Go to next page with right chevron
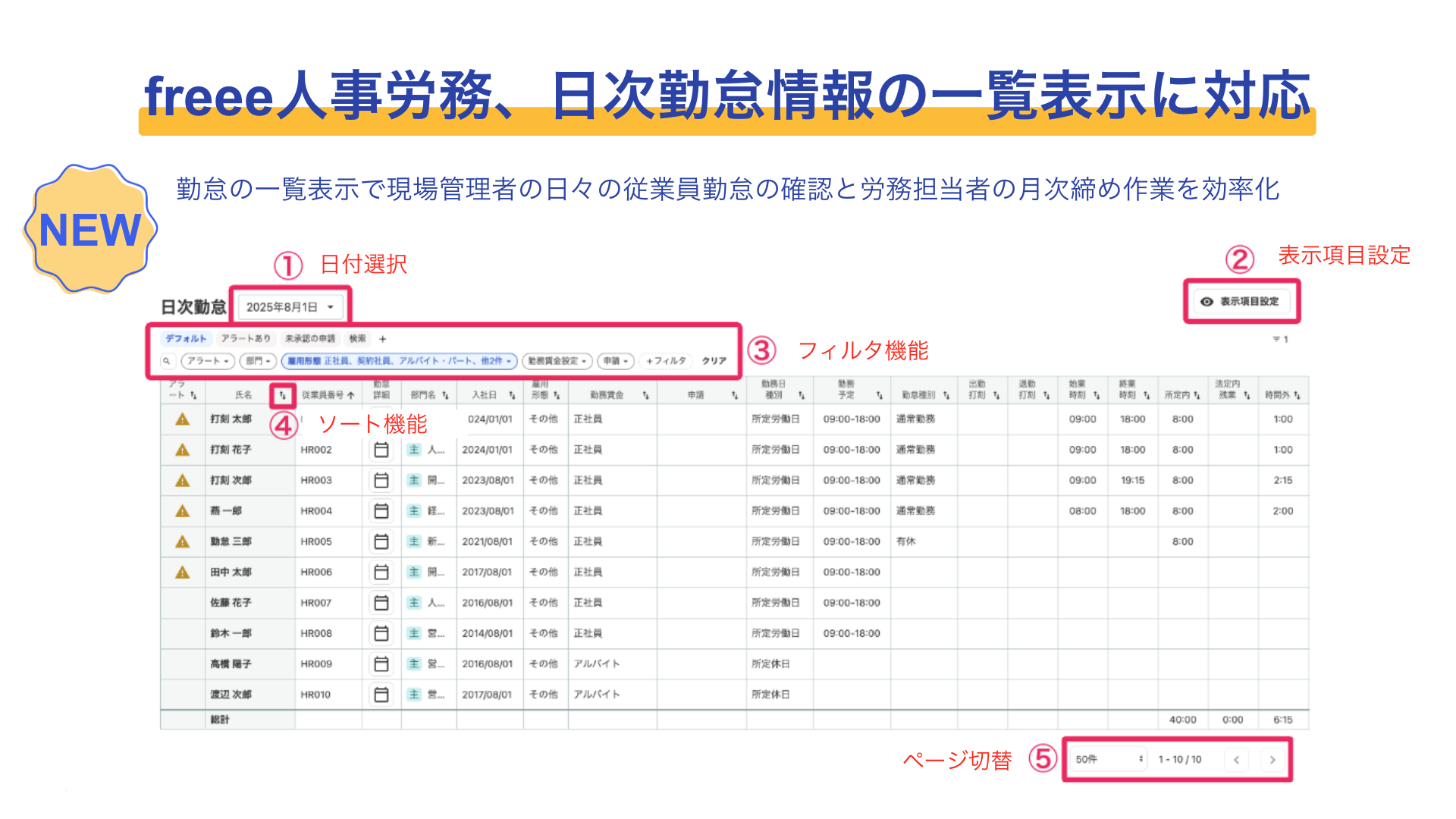The height and width of the screenshot is (819, 1456). 1272,759
